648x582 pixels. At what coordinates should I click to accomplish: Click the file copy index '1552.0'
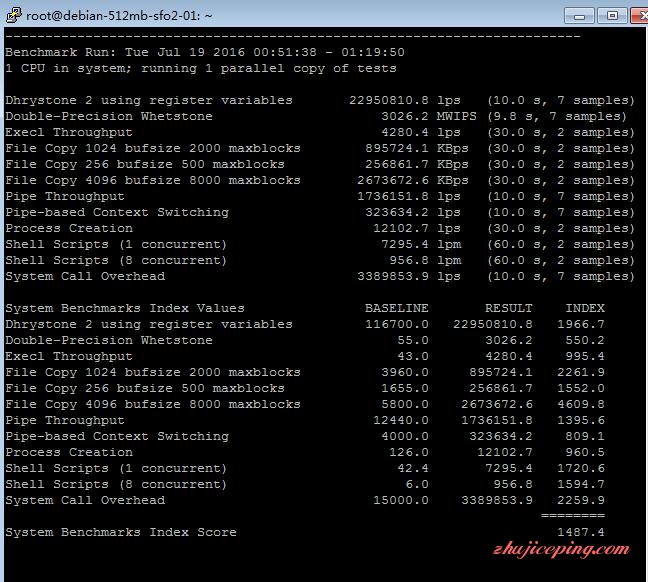581,389
